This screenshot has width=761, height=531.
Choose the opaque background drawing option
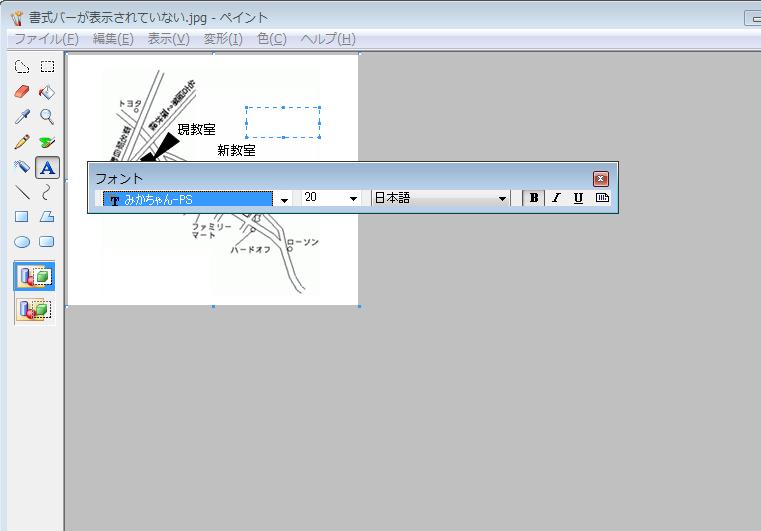[x=34, y=276]
